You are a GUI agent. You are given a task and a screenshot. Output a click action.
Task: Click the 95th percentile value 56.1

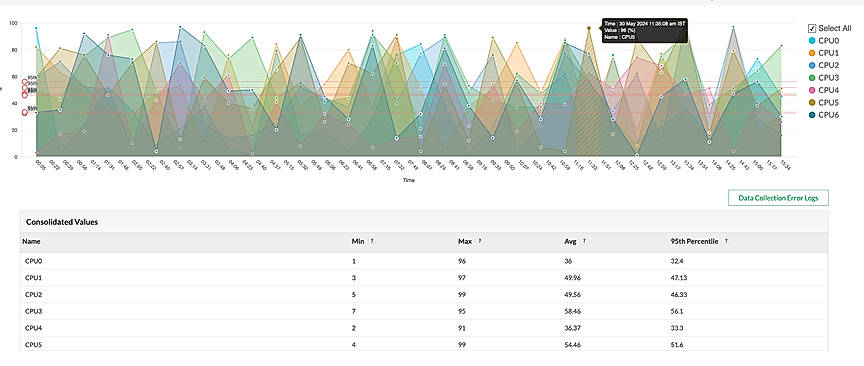(677, 311)
